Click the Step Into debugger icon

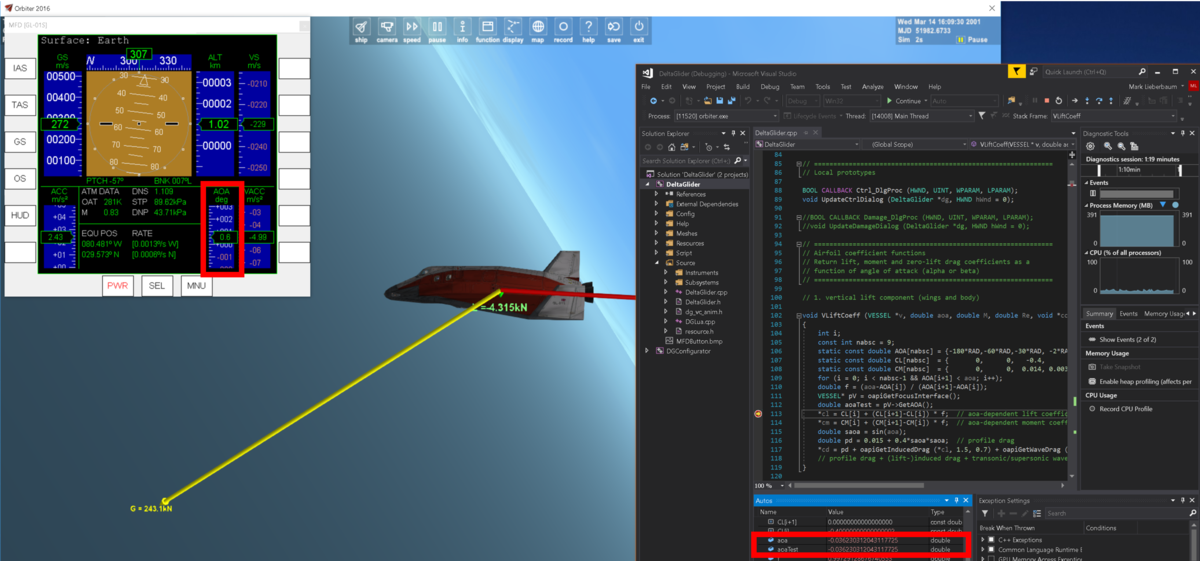click(x=1087, y=101)
